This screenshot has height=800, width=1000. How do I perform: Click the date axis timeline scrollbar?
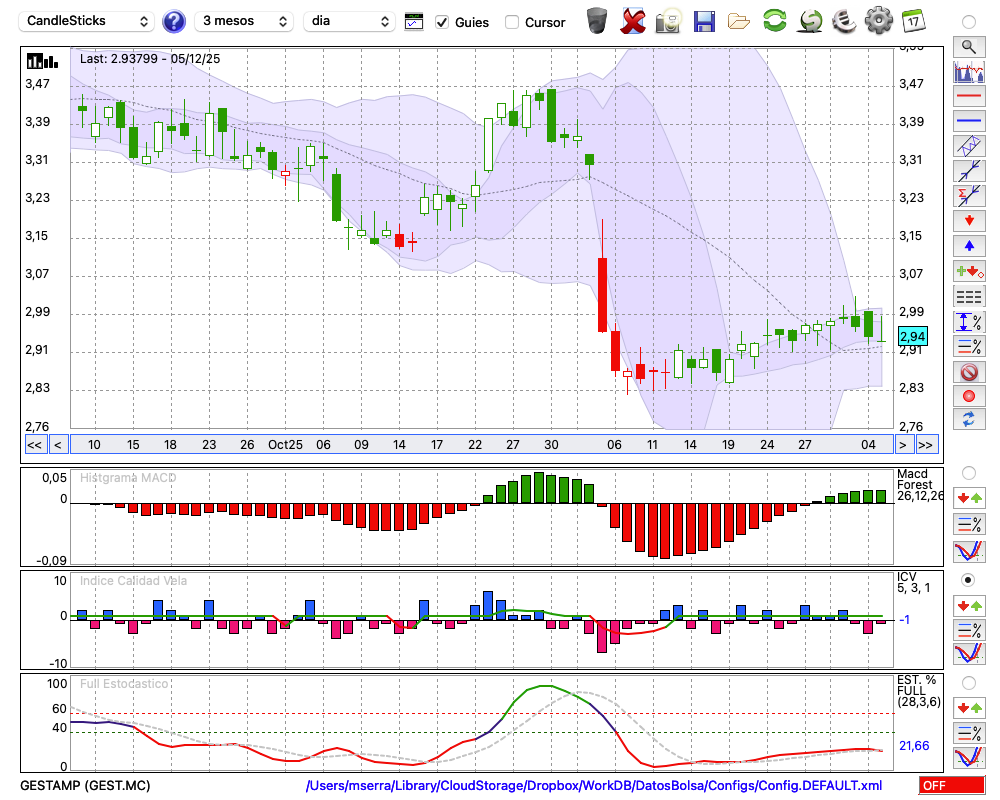(x=482, y=445)
